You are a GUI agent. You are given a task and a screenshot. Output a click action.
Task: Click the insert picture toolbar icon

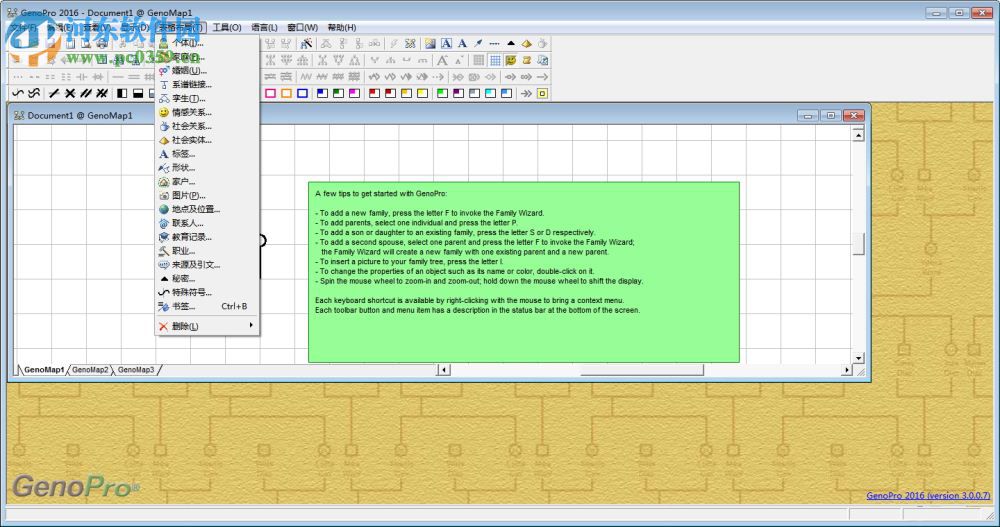tap(430, 43)
